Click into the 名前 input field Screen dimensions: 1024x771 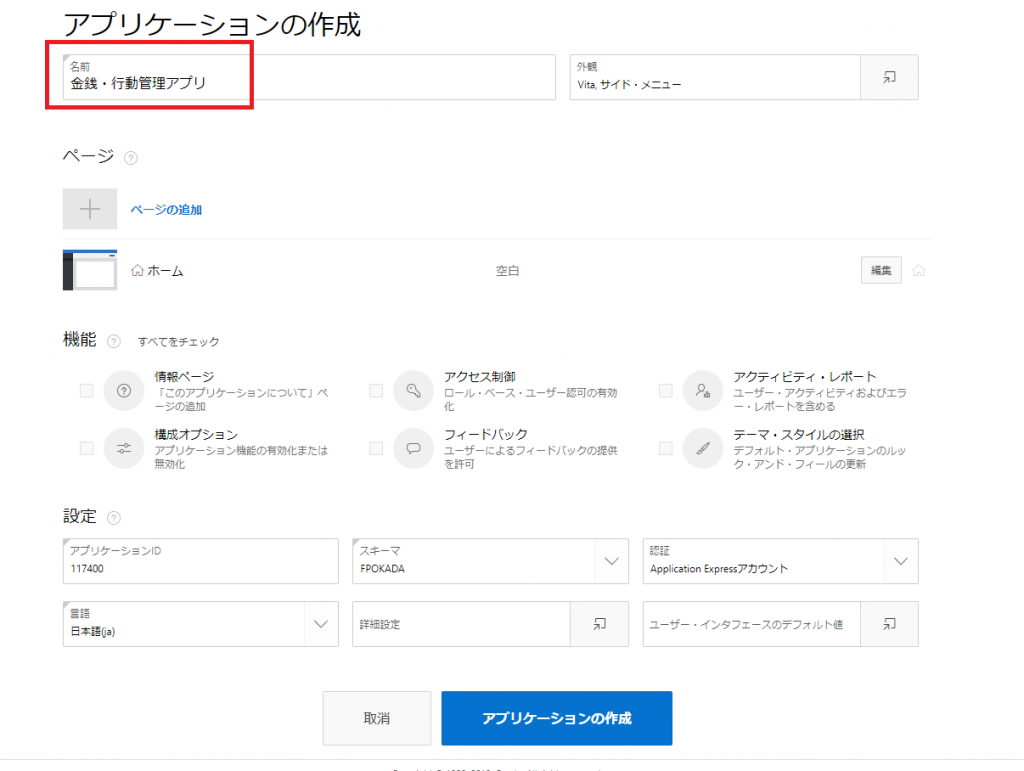tap(309, 77)
